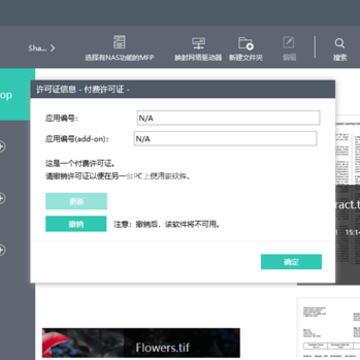Click the 更新 update button
360x360 pixels.
click(76, 201)
